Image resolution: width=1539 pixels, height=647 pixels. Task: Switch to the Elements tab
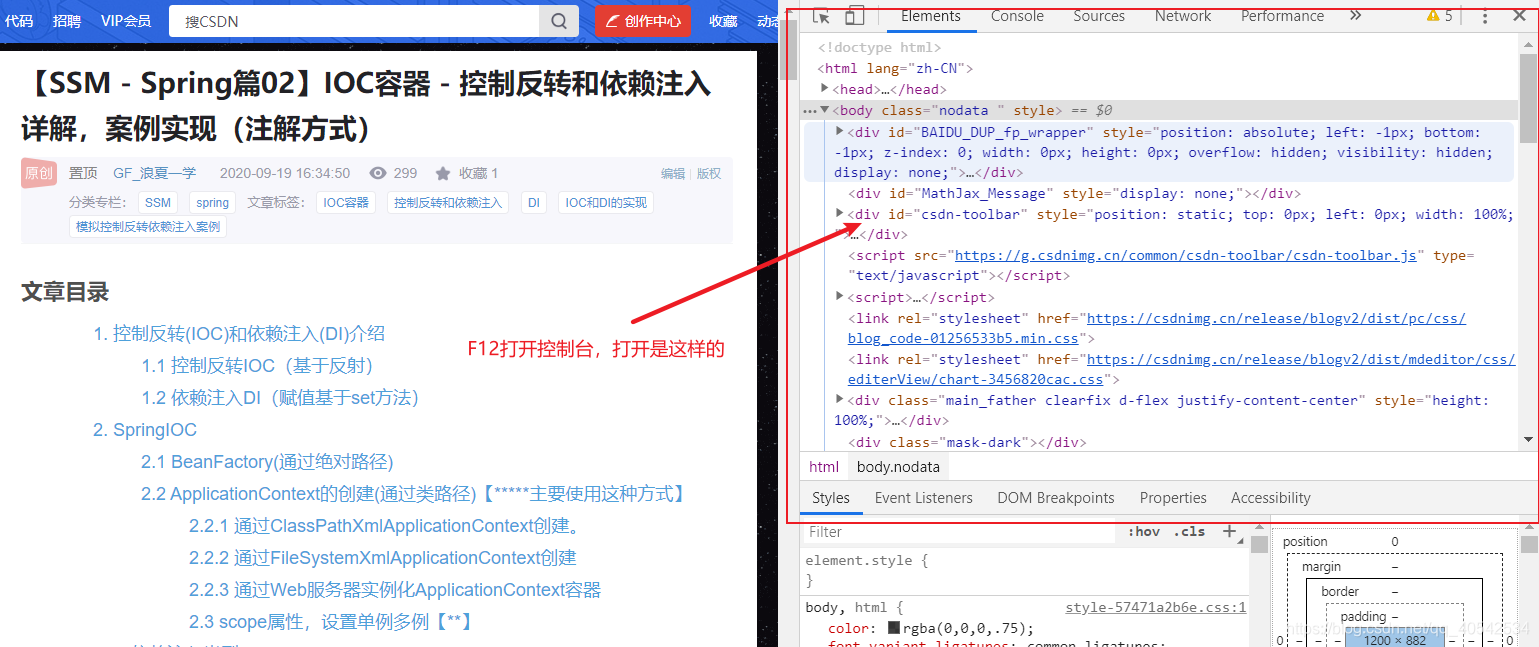coord(931,16)
